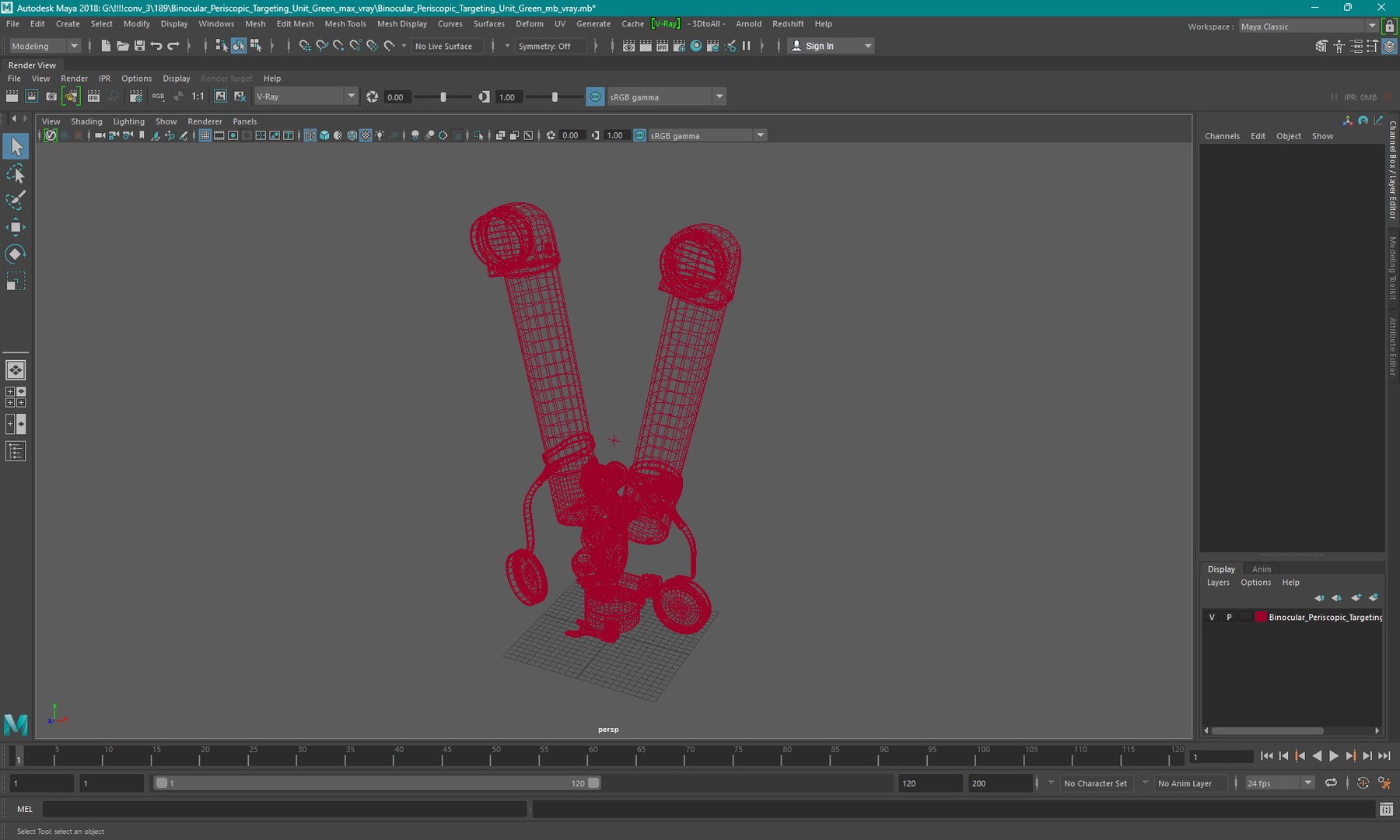Pick the Paint Selection tool
Viewport: 1400px width, 840px height.
click(x=16, y=200)
